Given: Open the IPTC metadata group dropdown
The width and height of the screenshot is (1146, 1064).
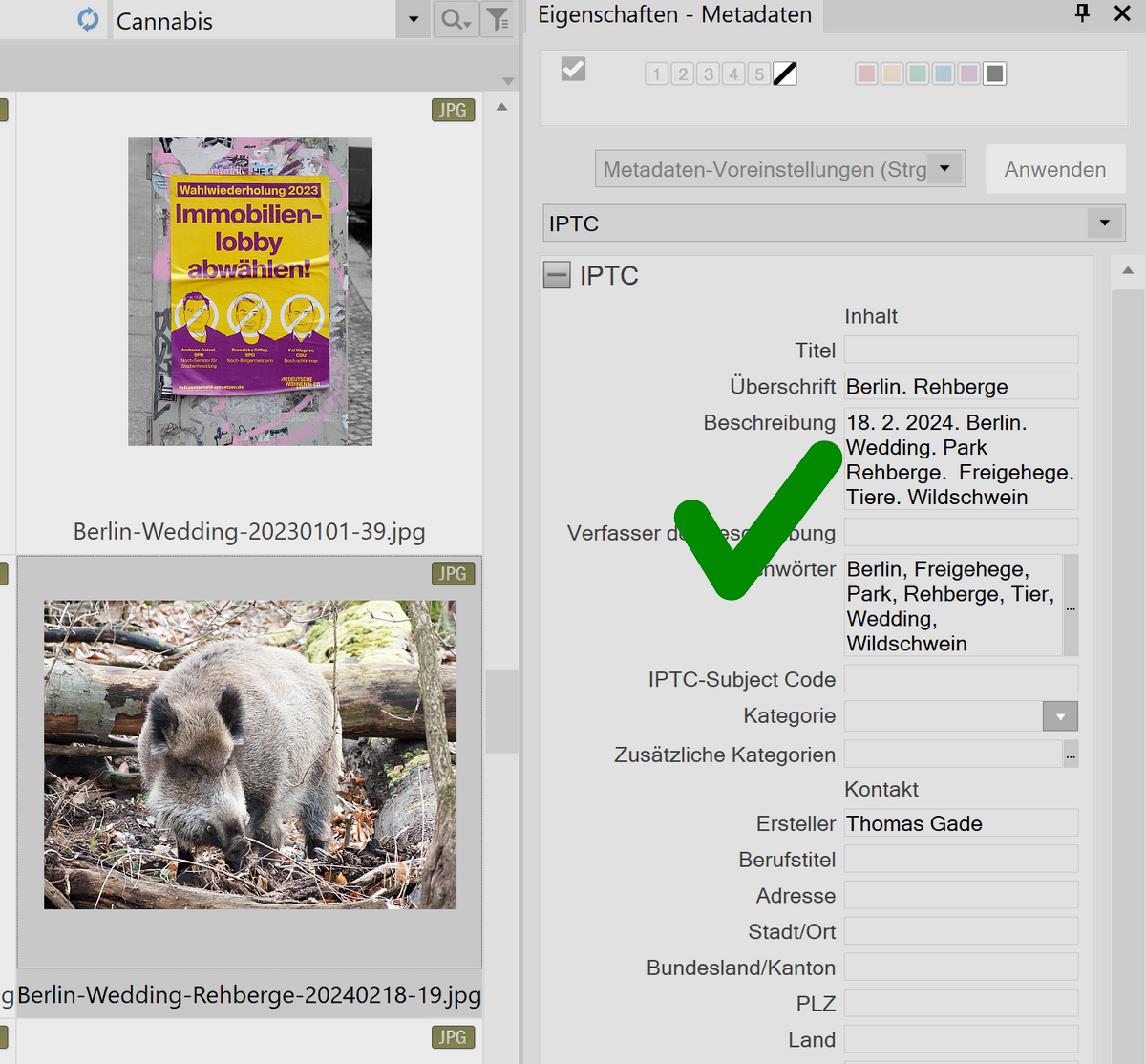Looking at the screenshot, I should point(1105,223).
